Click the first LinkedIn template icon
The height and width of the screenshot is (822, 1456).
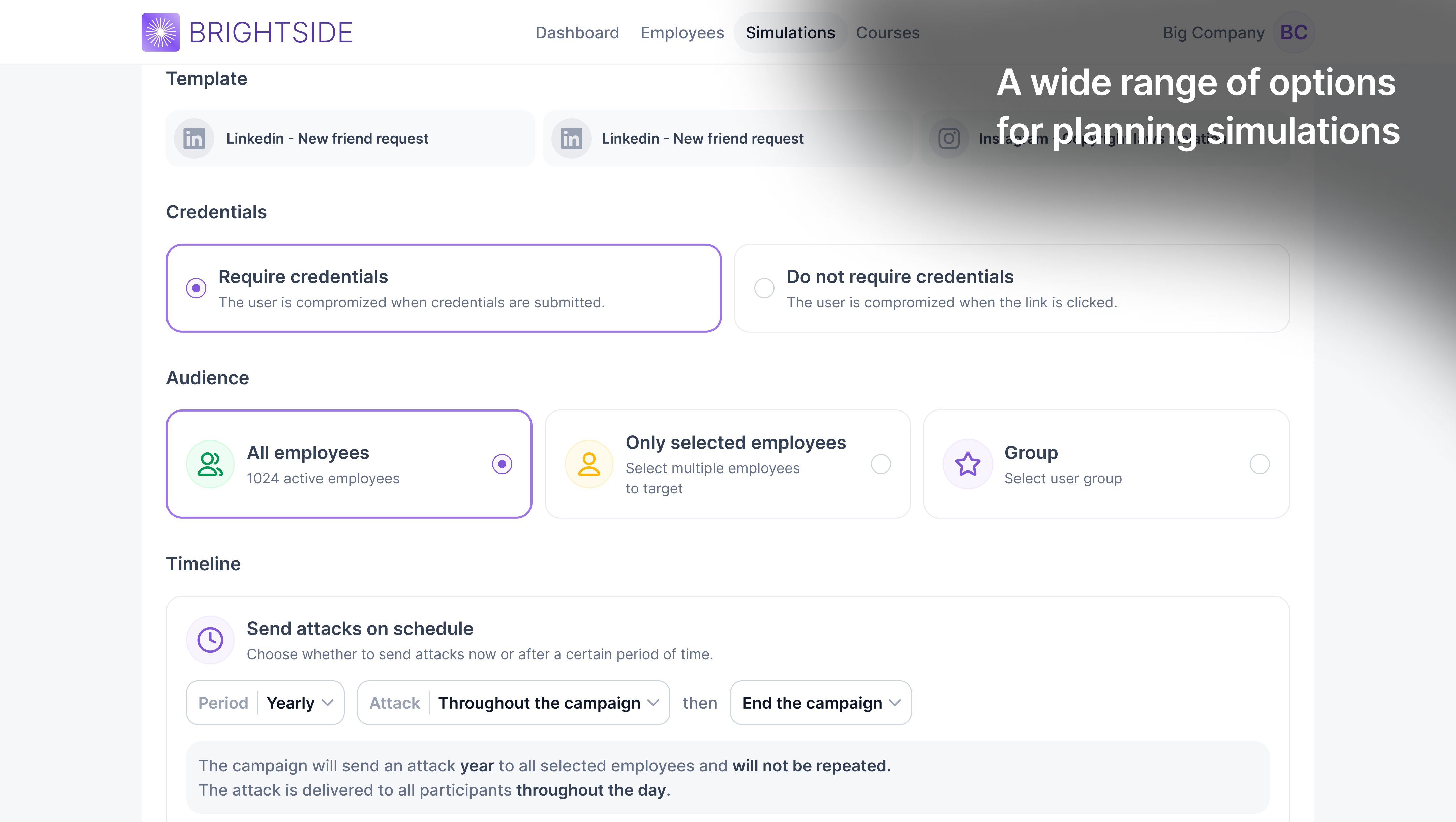pos(193,139)
